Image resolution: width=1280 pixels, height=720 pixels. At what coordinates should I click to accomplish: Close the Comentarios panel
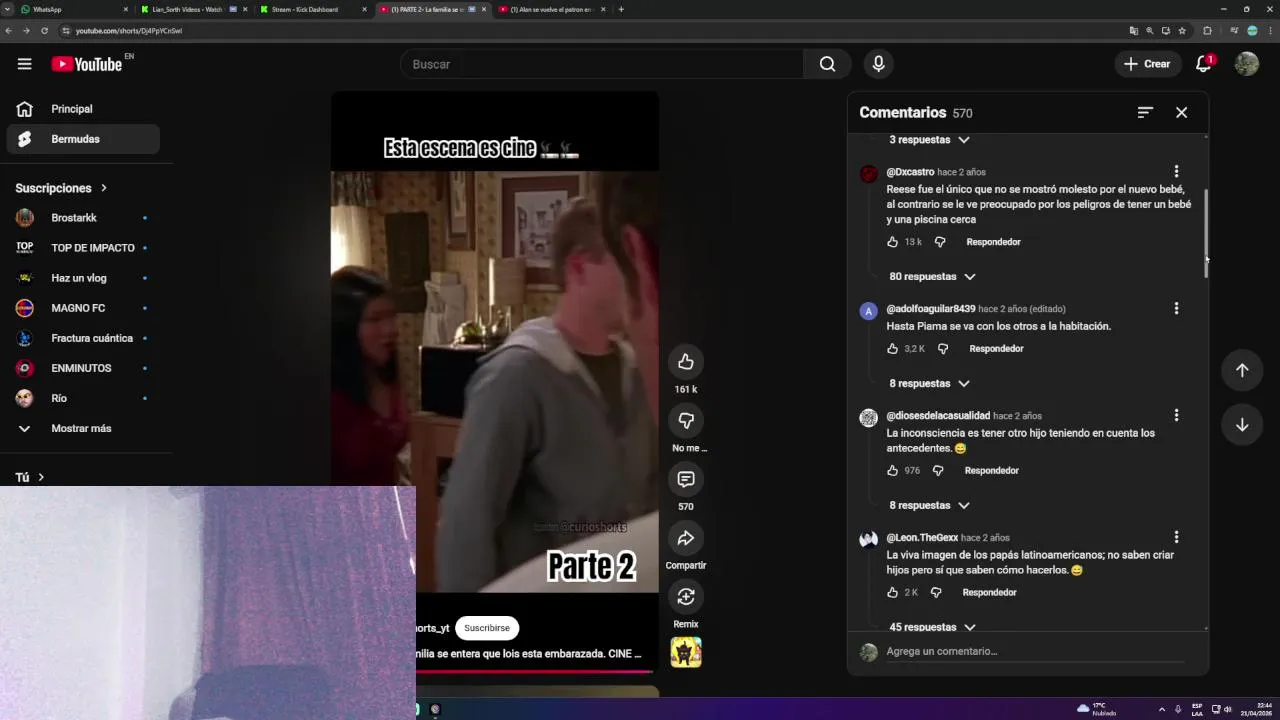1181,113
